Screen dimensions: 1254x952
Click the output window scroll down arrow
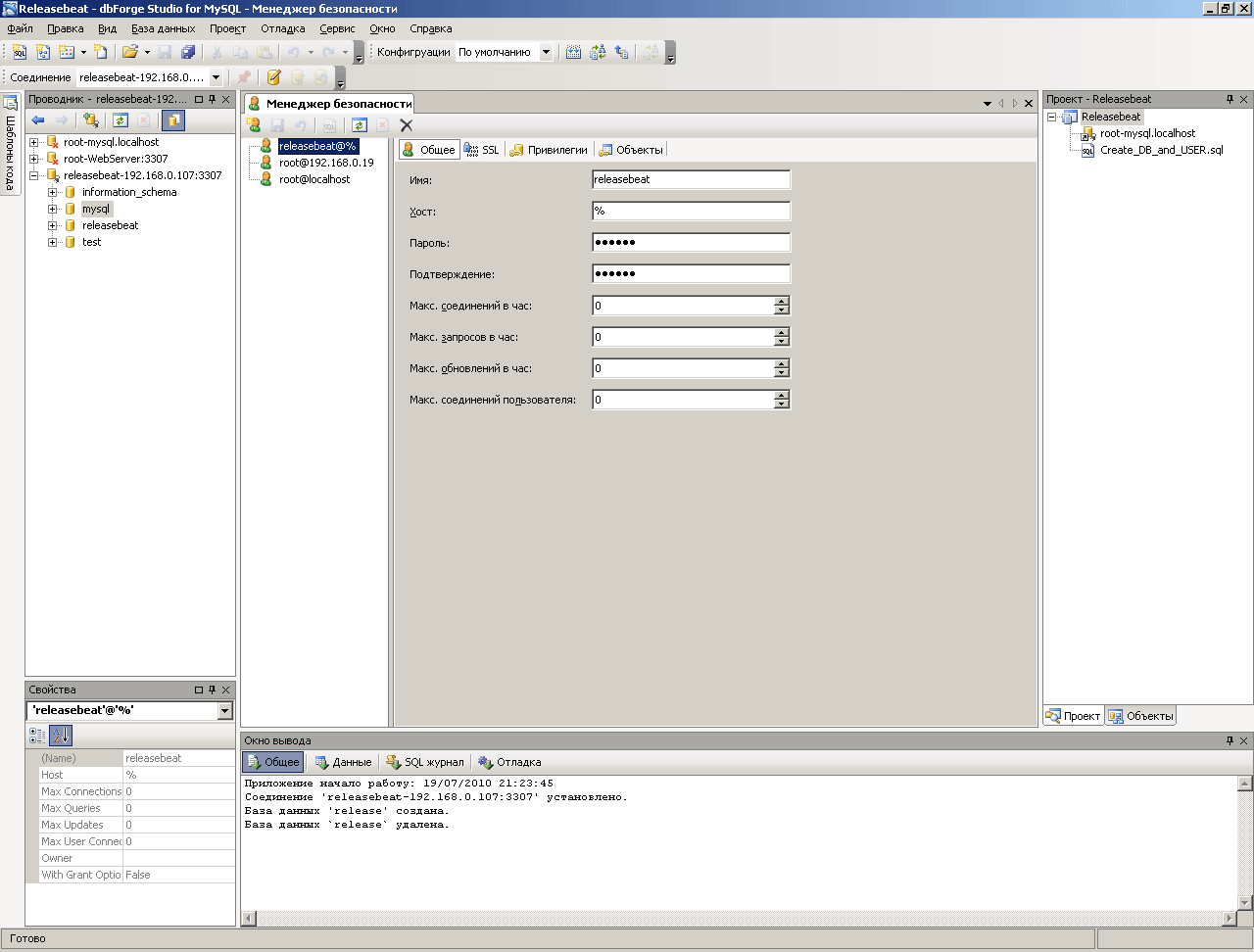coord(1245,903)
